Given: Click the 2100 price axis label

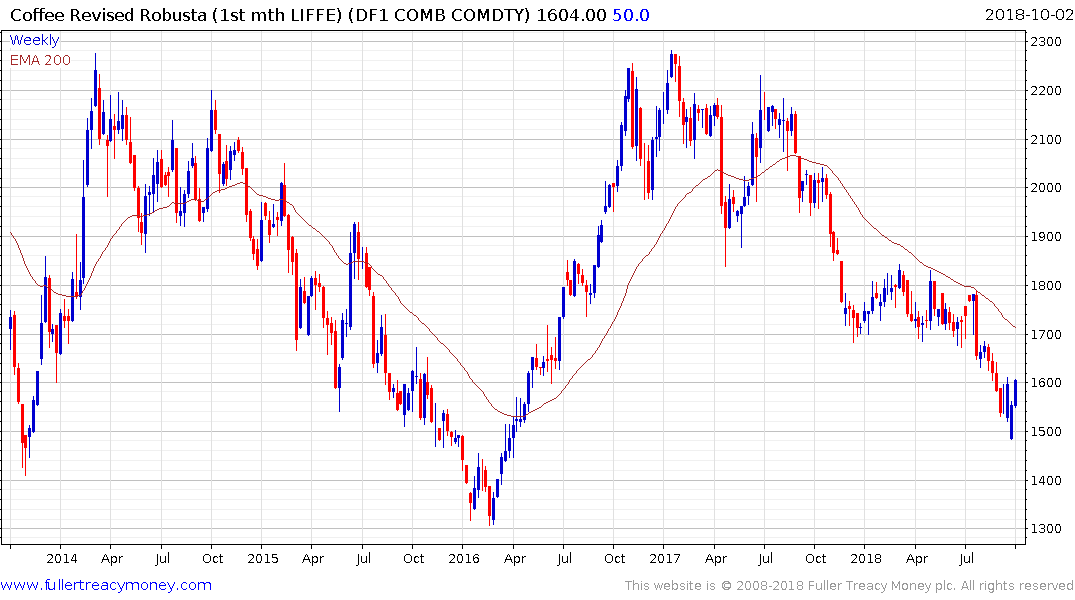Looking at the screenshot, I should (x=1046, y=139).
